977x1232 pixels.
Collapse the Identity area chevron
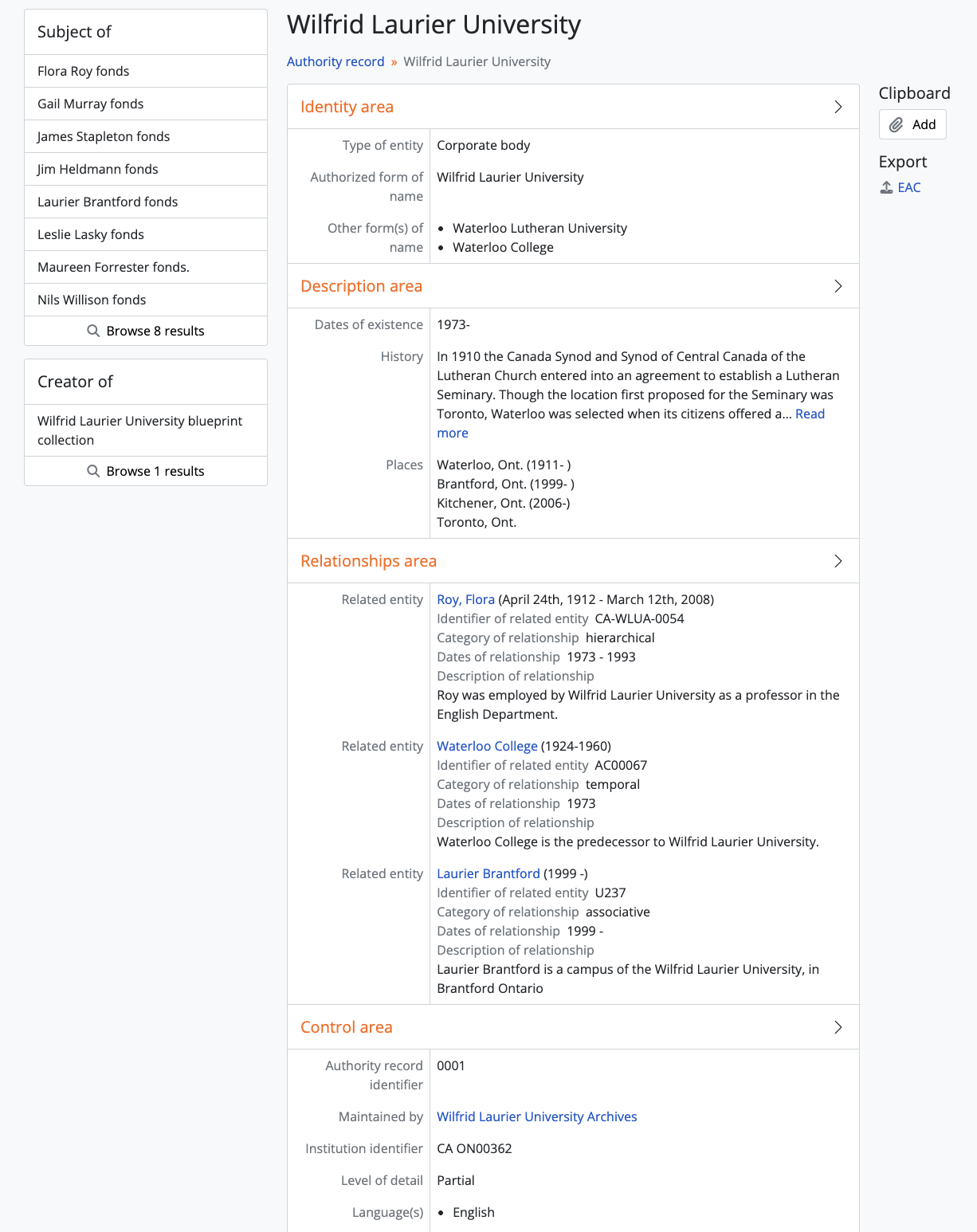coord(838,107)
